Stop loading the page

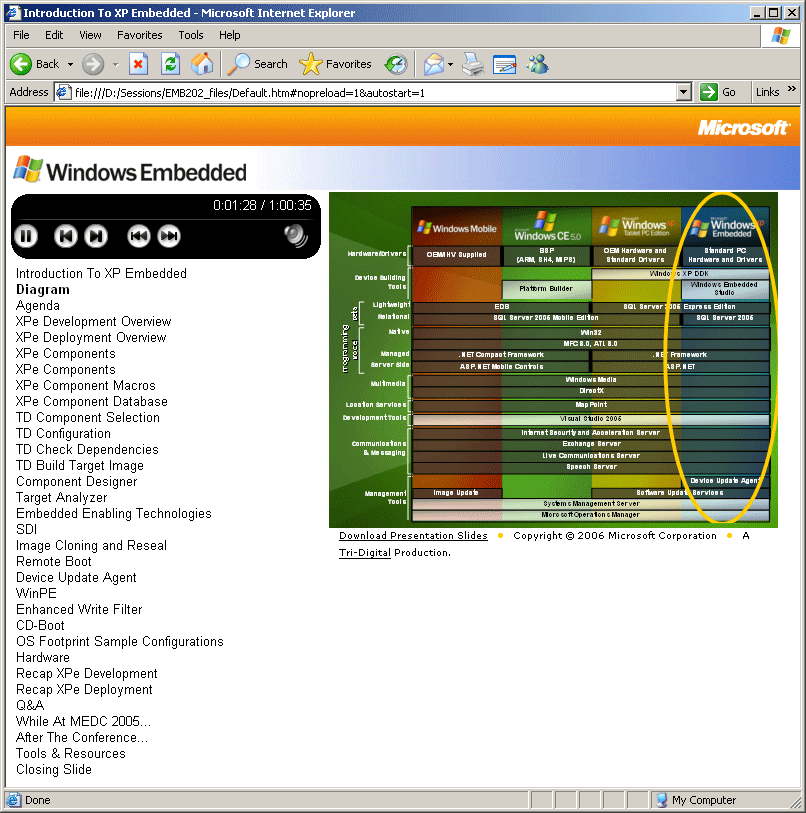pyautogui.click(x=138, y=64)
